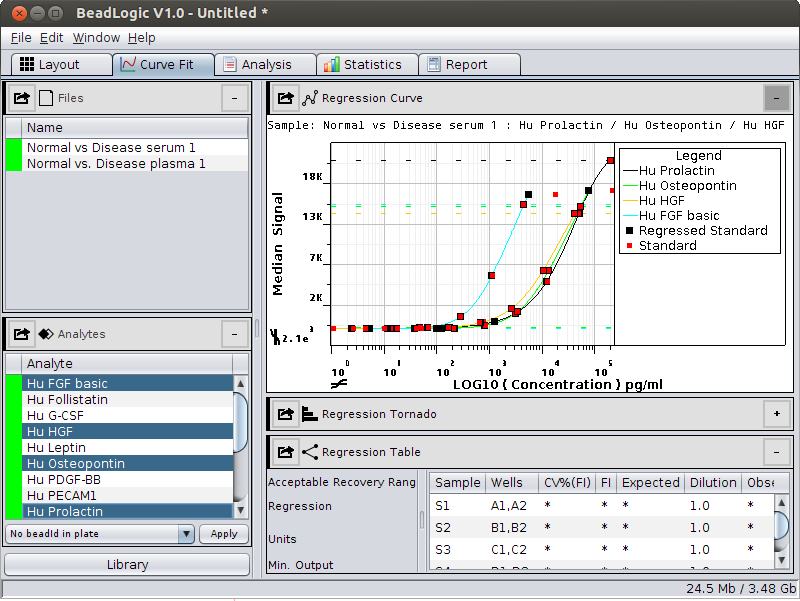800x601 pixels.
Task: Click the Regression Table share-style icon
Action: (x=310, y=452)
